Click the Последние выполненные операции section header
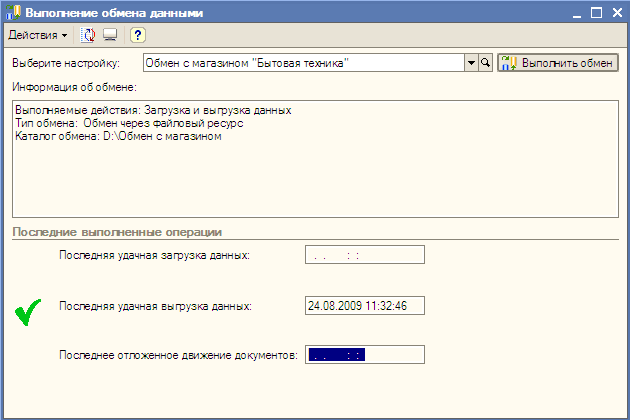This screenshot has height=420, width=630. (x=116, y=232)
